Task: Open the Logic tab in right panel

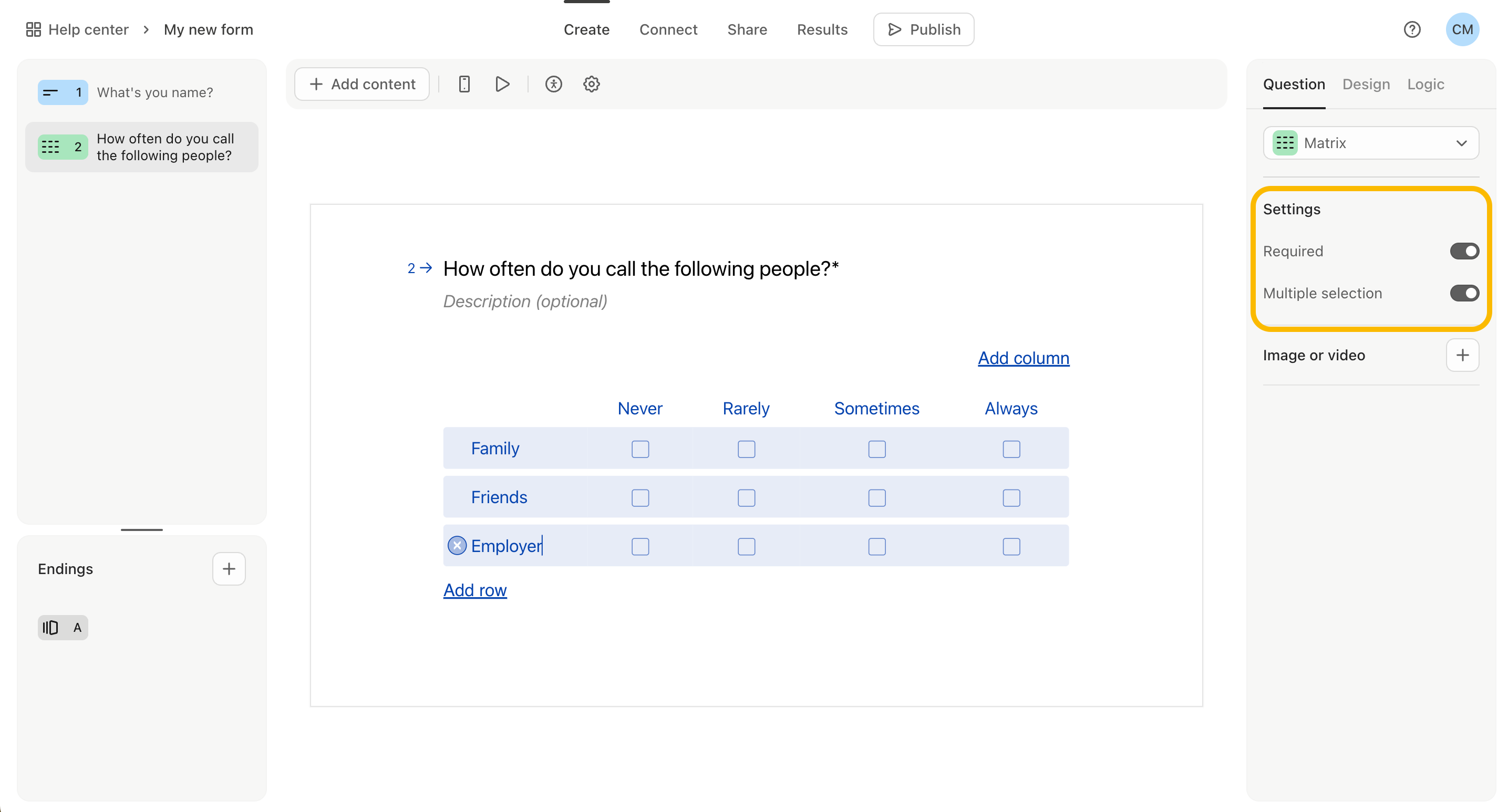Action: (x=1426, y=84)
